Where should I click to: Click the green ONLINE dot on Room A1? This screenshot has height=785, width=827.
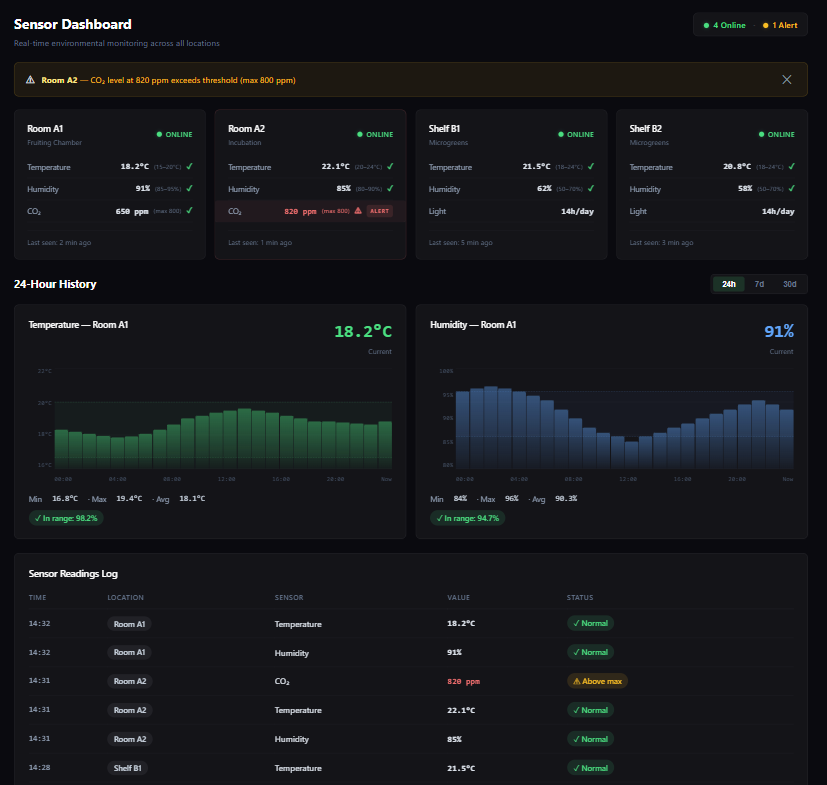(x=158, y=134)
